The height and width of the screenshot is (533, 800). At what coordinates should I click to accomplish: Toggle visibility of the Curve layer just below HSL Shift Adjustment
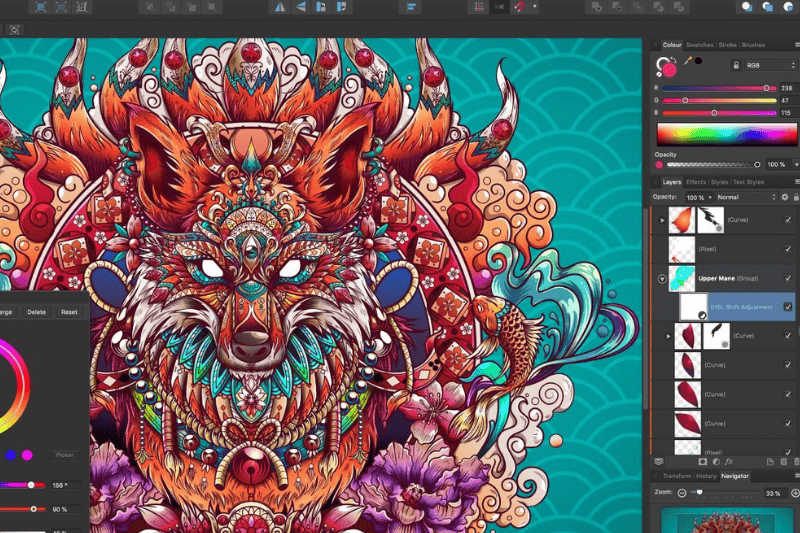pos(788,336)
